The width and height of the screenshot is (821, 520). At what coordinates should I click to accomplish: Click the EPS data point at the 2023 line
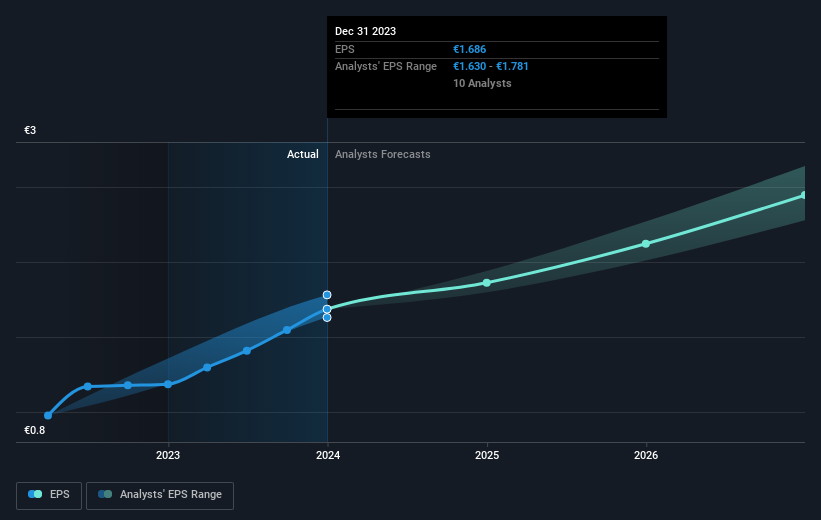click(x=168, y=384)
